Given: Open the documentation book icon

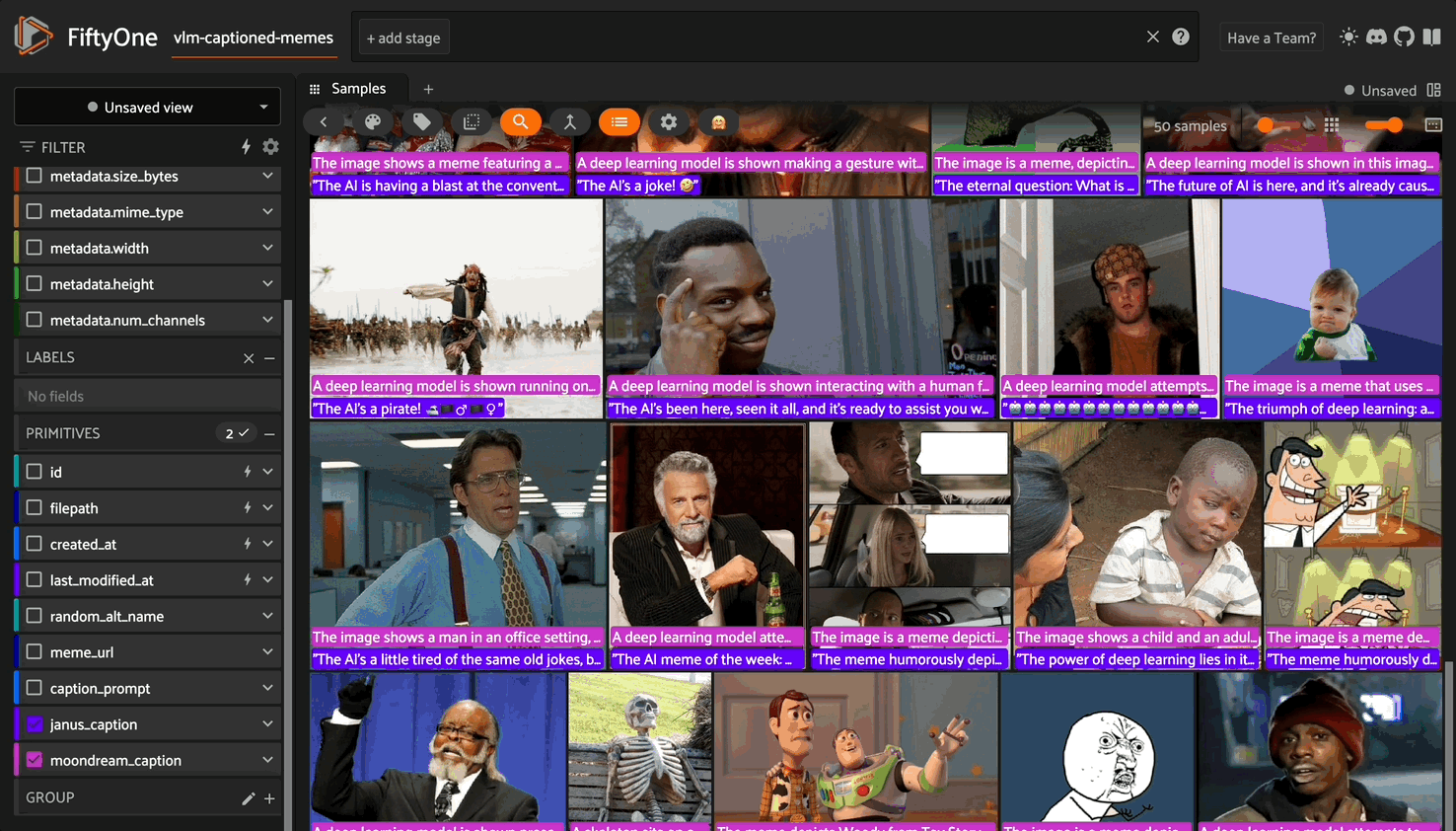Looking at the screenshot, I should (1431, 37).
